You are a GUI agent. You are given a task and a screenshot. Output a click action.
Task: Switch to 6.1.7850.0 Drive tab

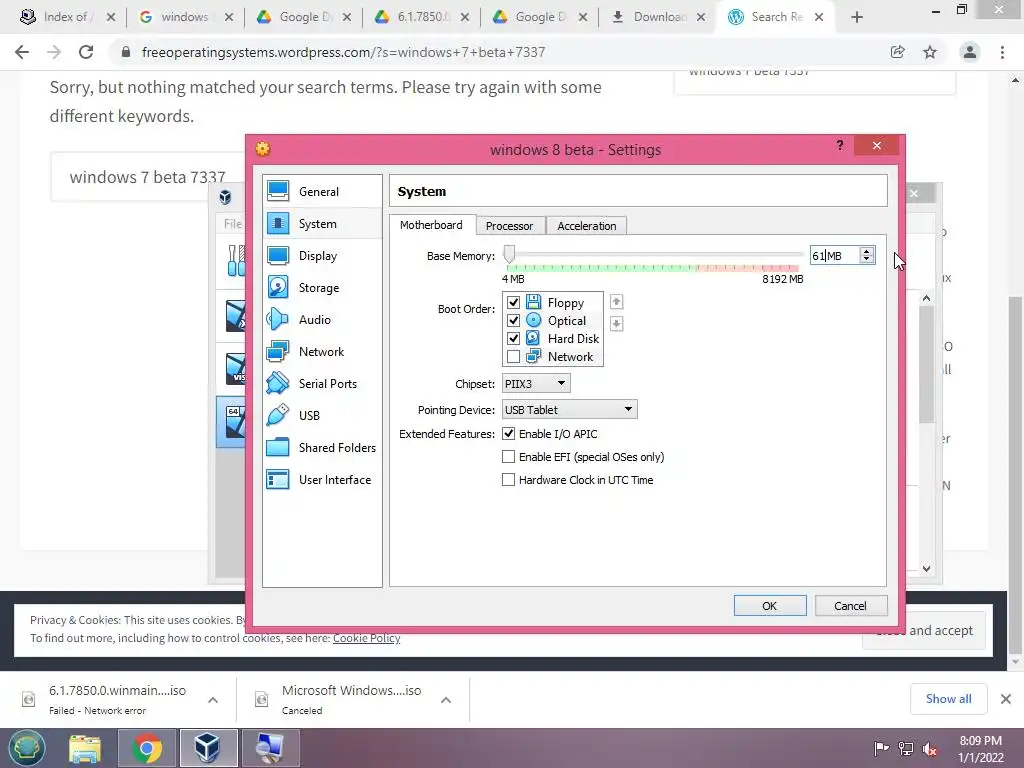coord(421,17)
